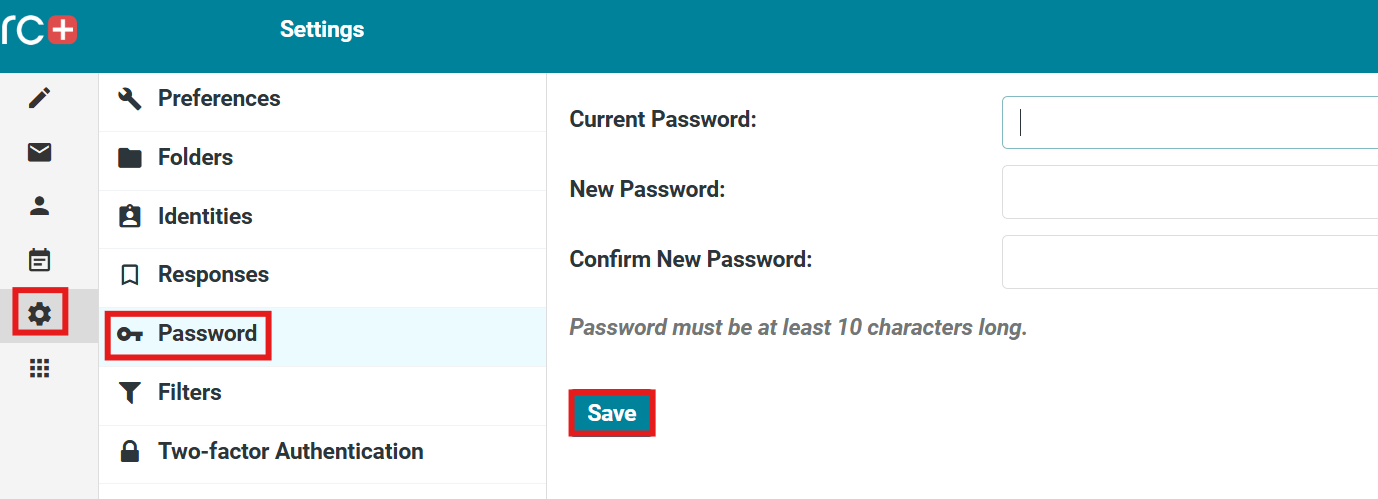Open the Identities settings section
Image resolution: width=1378 pixels, height=499 pixels.
tap(205, 216)
